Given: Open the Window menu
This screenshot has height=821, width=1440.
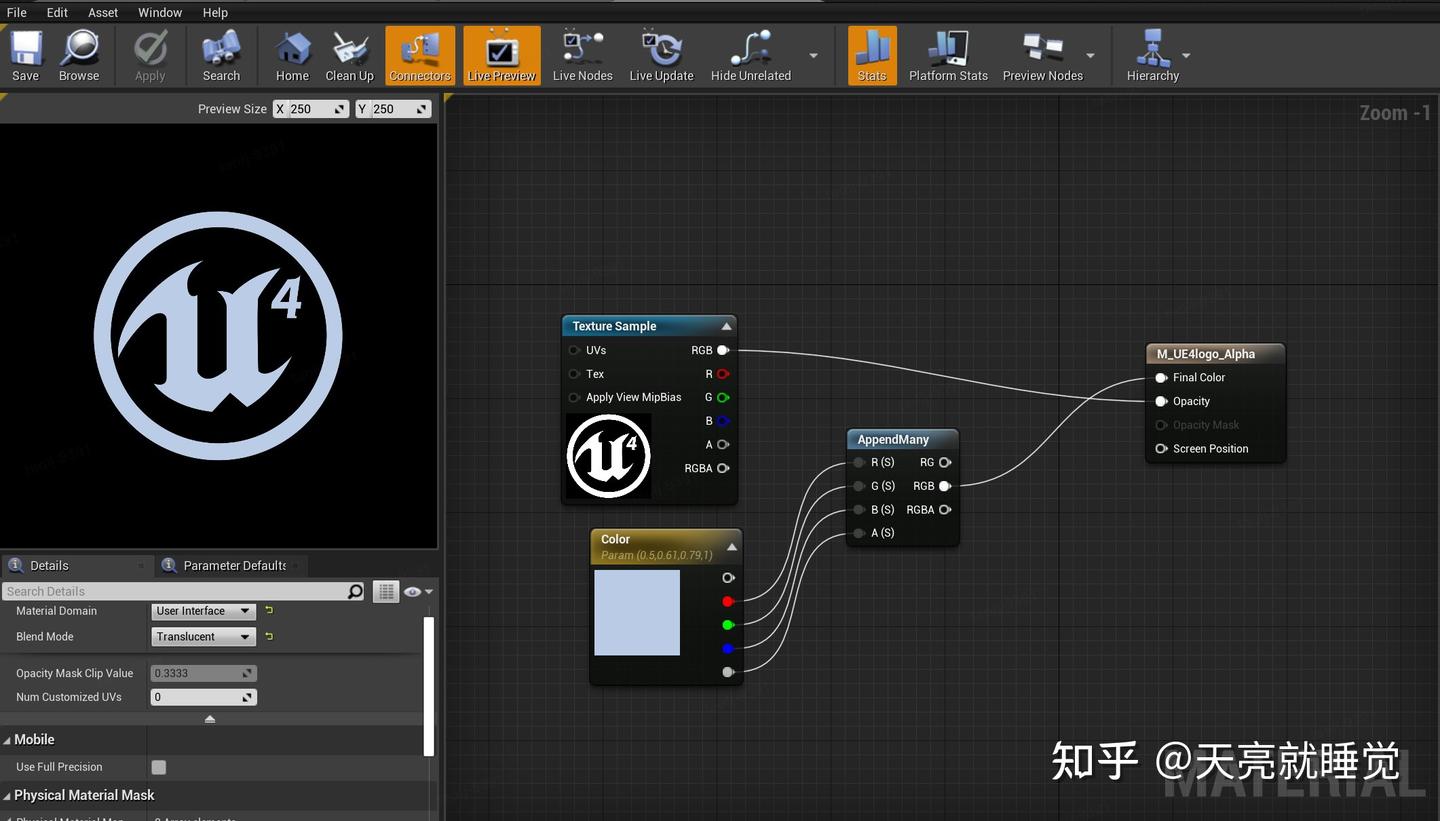Looking at the screenshot, I should [159, 12].
